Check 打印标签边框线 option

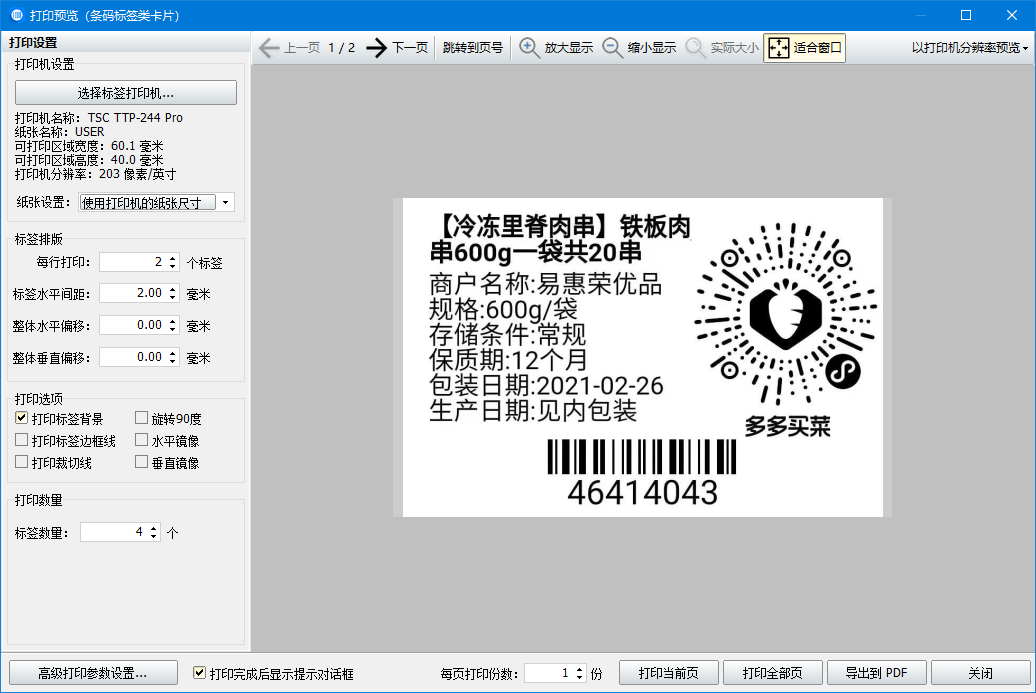22,440
